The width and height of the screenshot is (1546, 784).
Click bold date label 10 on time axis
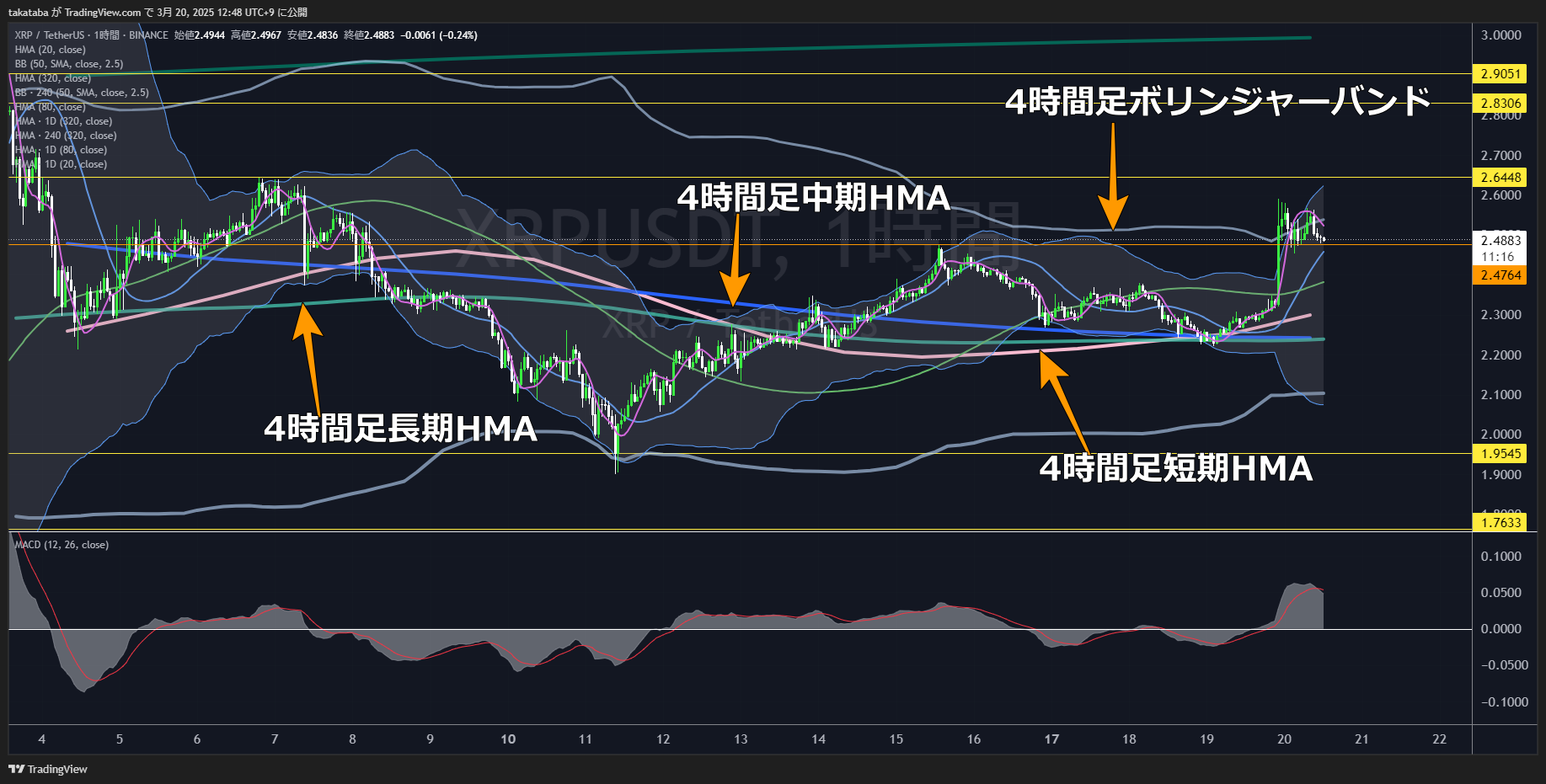[508, 739]
